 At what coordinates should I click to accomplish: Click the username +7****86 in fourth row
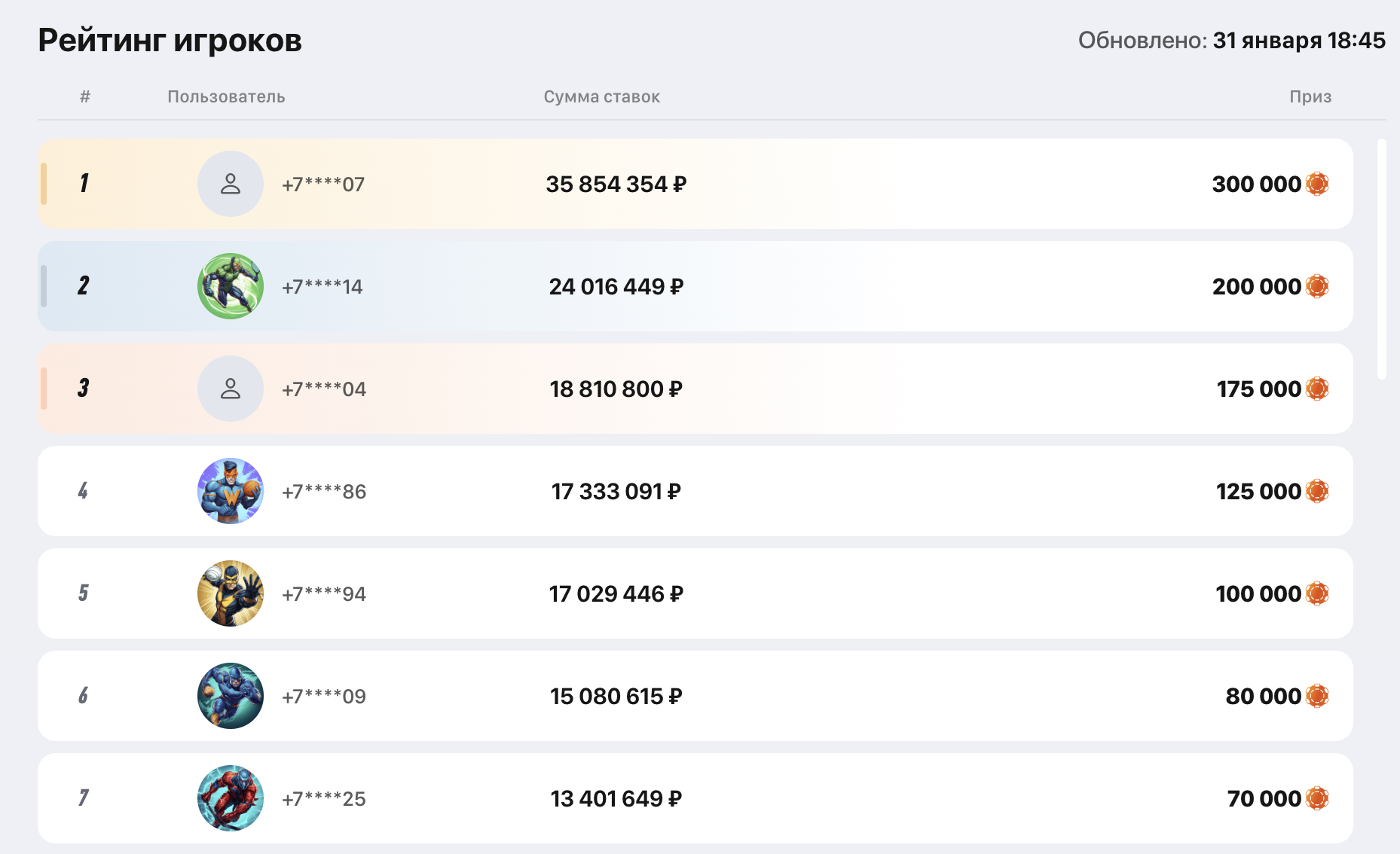(x=324, y=492)
